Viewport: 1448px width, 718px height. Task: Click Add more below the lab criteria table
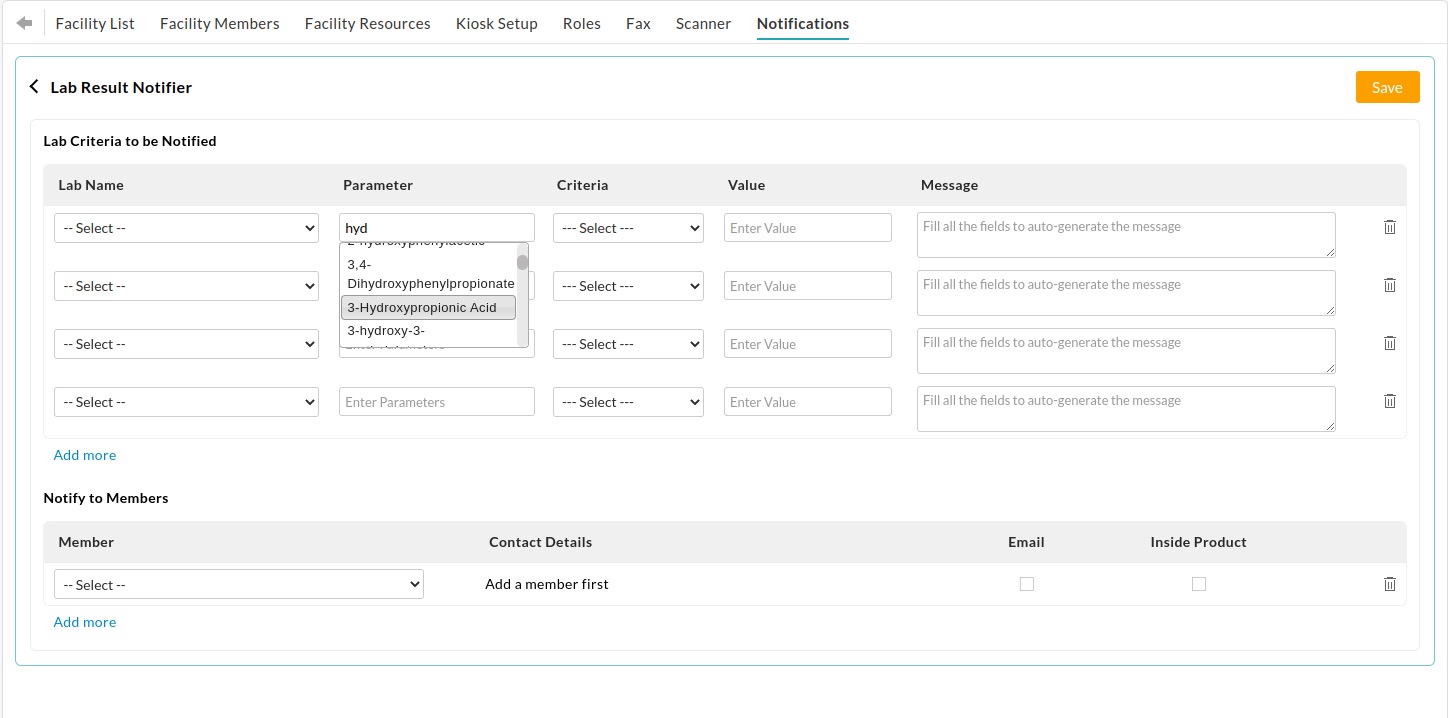tap(85, 455)
